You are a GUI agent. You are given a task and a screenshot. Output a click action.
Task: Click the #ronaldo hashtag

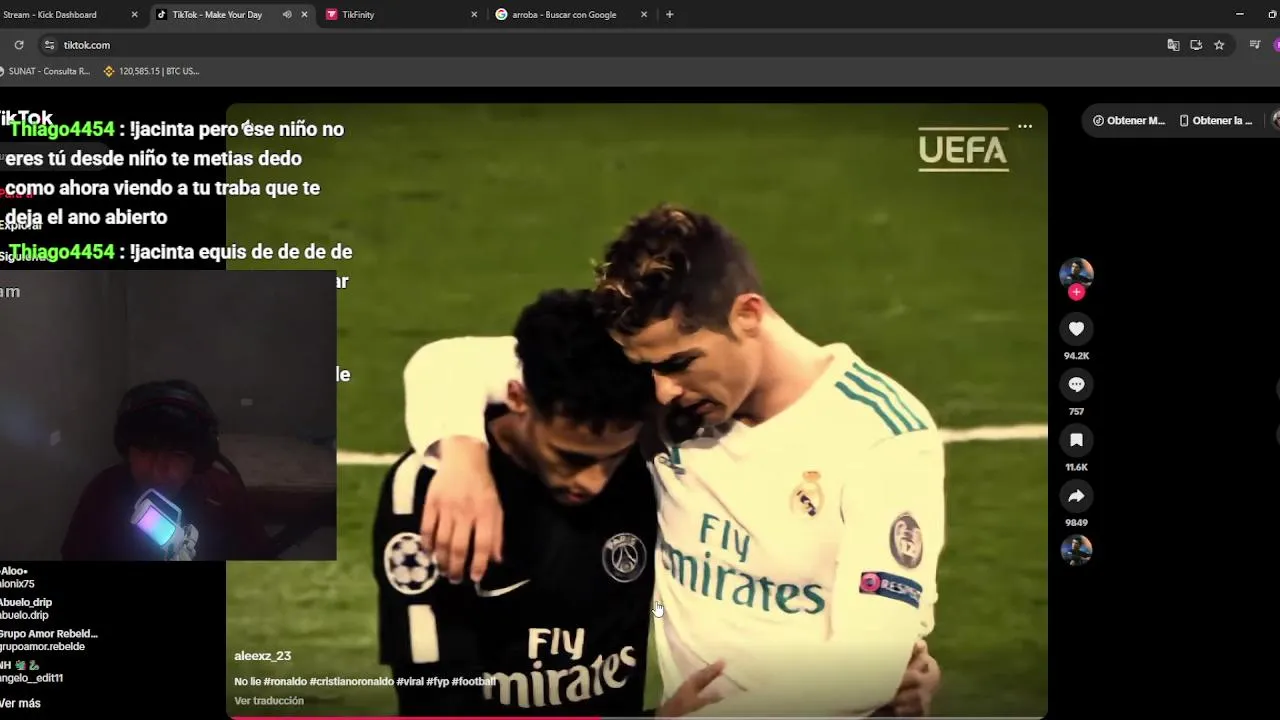pos(285,681)
